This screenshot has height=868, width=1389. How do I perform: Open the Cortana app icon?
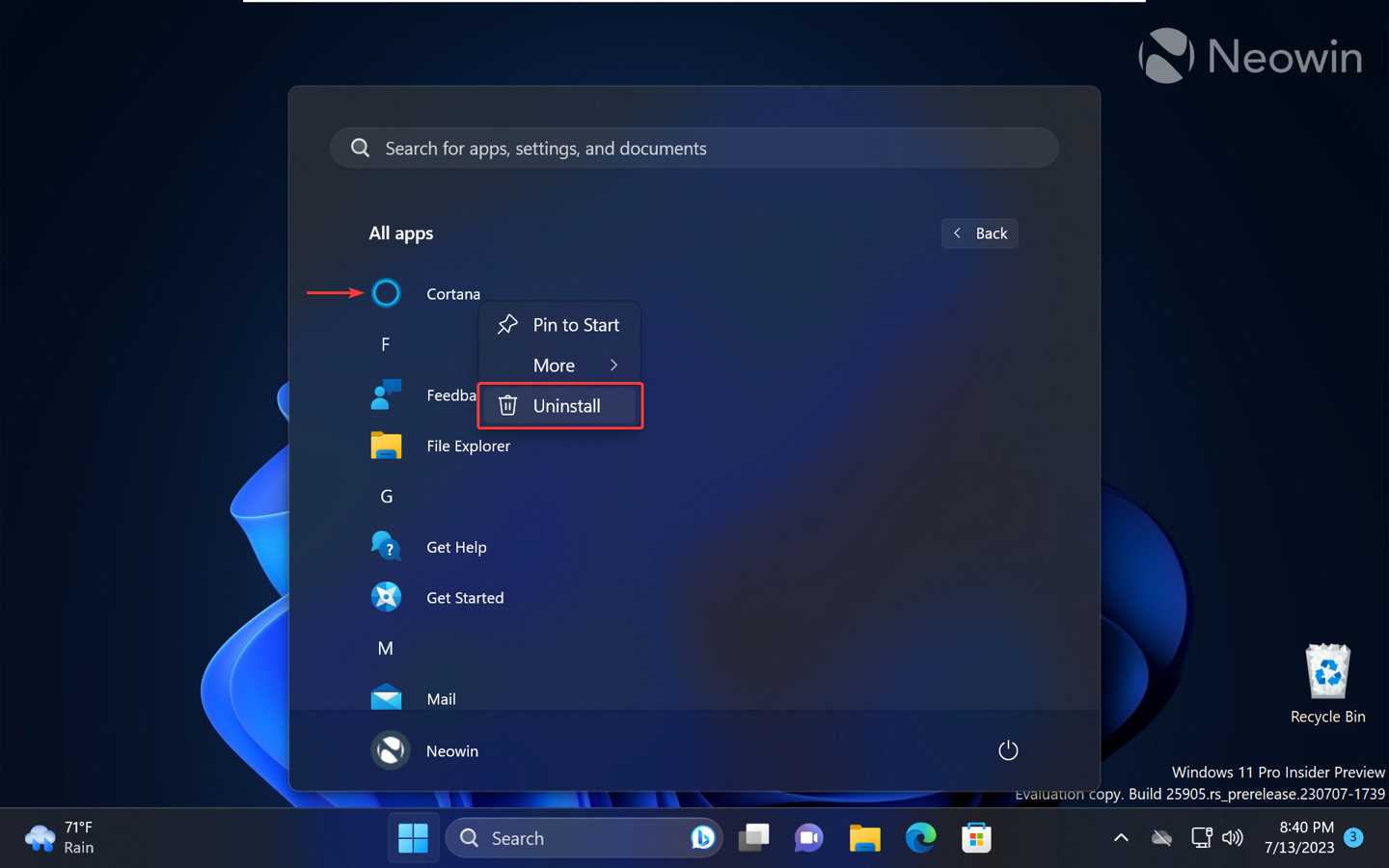386,292
